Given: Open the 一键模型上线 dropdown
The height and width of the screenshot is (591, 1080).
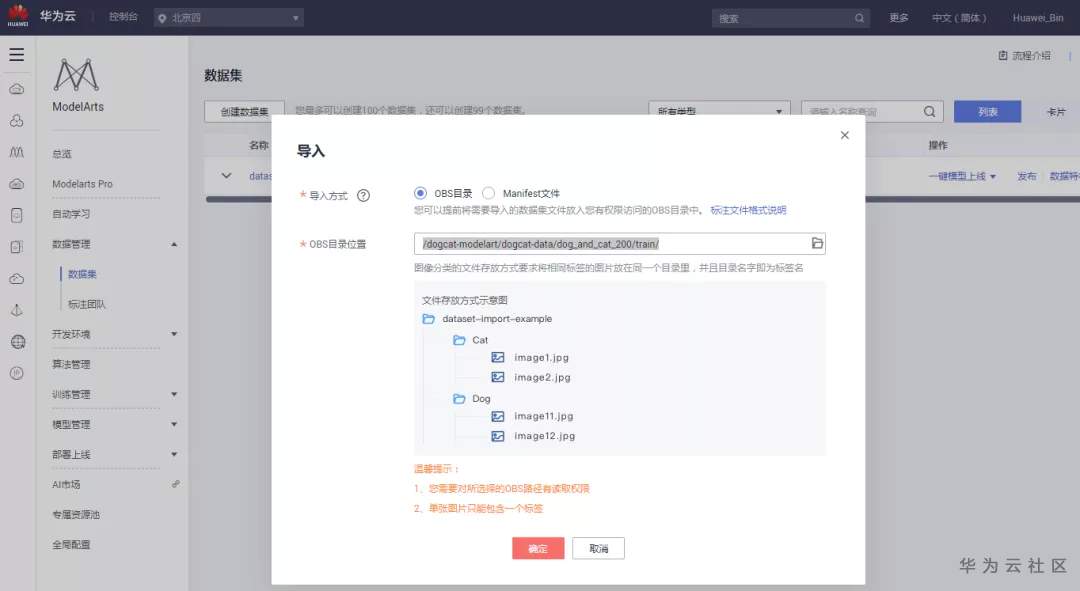Looking at the screenshot, I should [x=962, y=176].
